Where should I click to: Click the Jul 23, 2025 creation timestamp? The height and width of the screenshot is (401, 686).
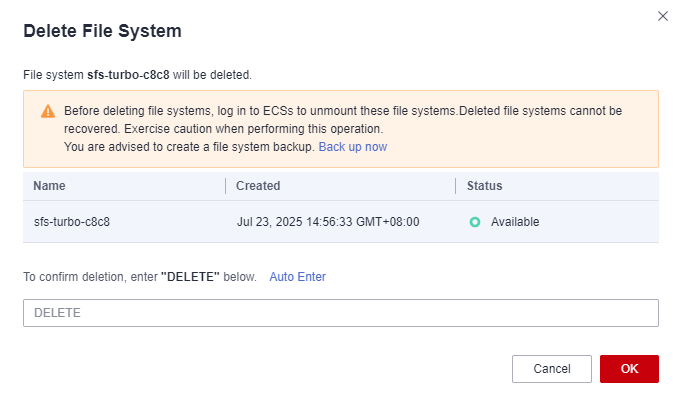pos(328,222)
